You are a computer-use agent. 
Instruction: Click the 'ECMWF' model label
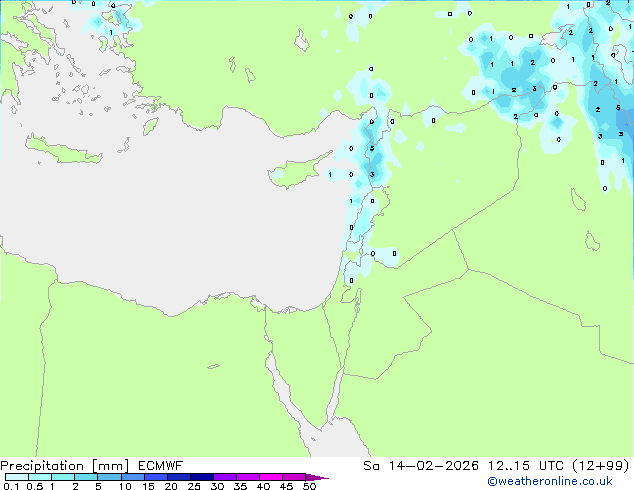tap(161, 466)
